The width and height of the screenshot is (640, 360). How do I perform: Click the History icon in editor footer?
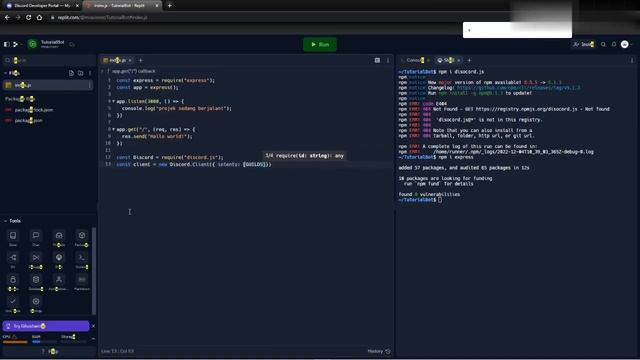click(388, 351)
